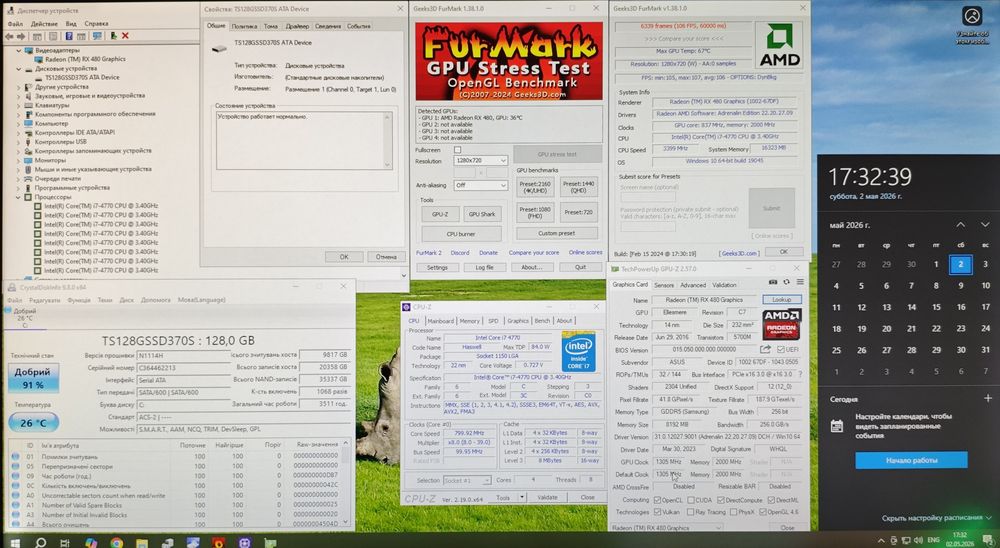Image resolution: width=1000 pixels, height=548 pixels.
Task: Toggle the DirectML checkbox in GPU-Z
Action: [771, 500]
